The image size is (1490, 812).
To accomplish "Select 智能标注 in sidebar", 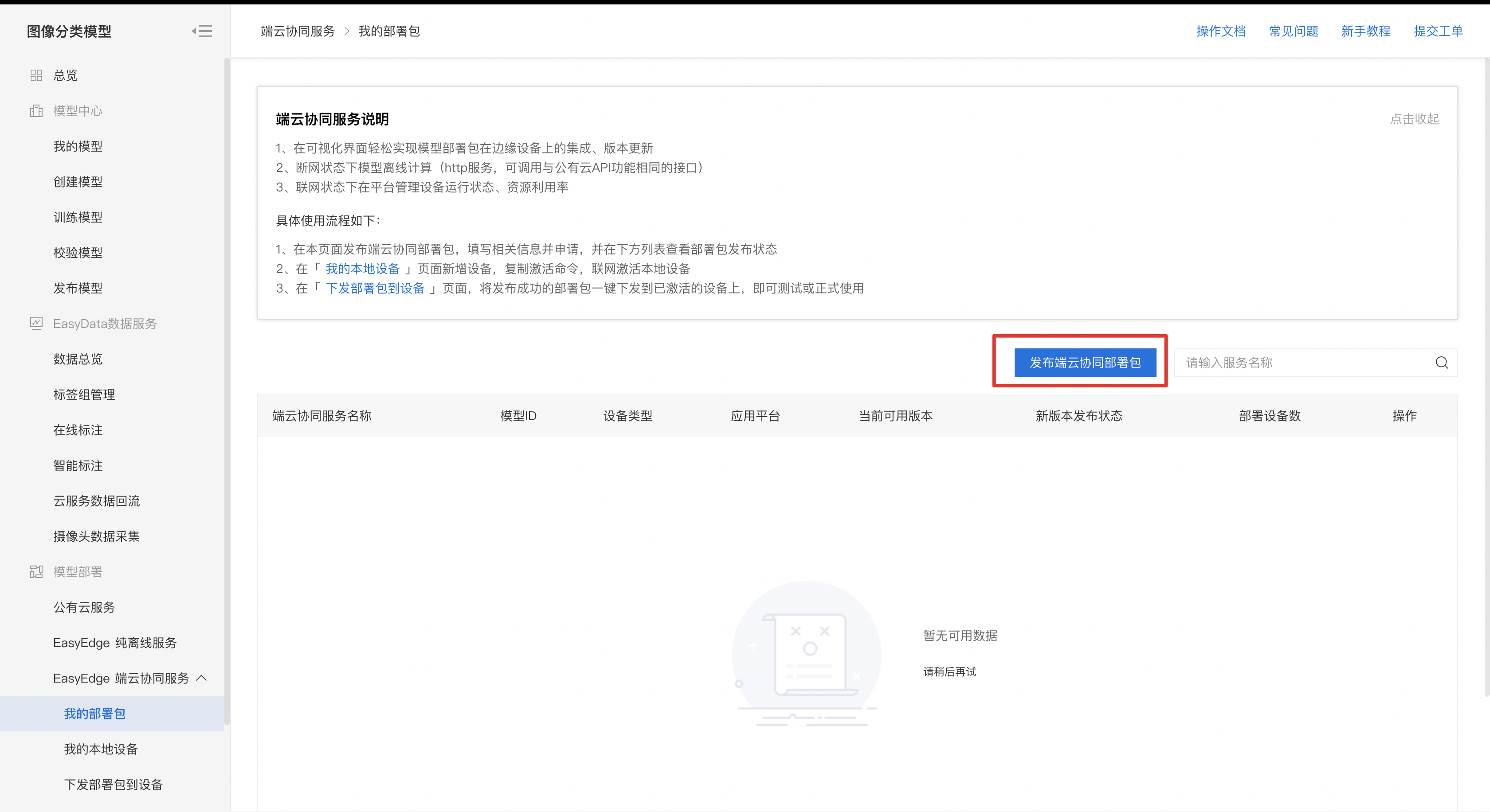I will click(78, 465).
